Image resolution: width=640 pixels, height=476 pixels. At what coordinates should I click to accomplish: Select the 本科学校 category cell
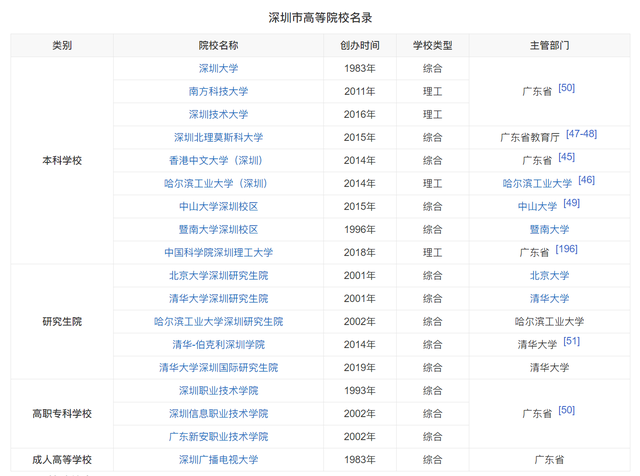(x=62, y=160)
